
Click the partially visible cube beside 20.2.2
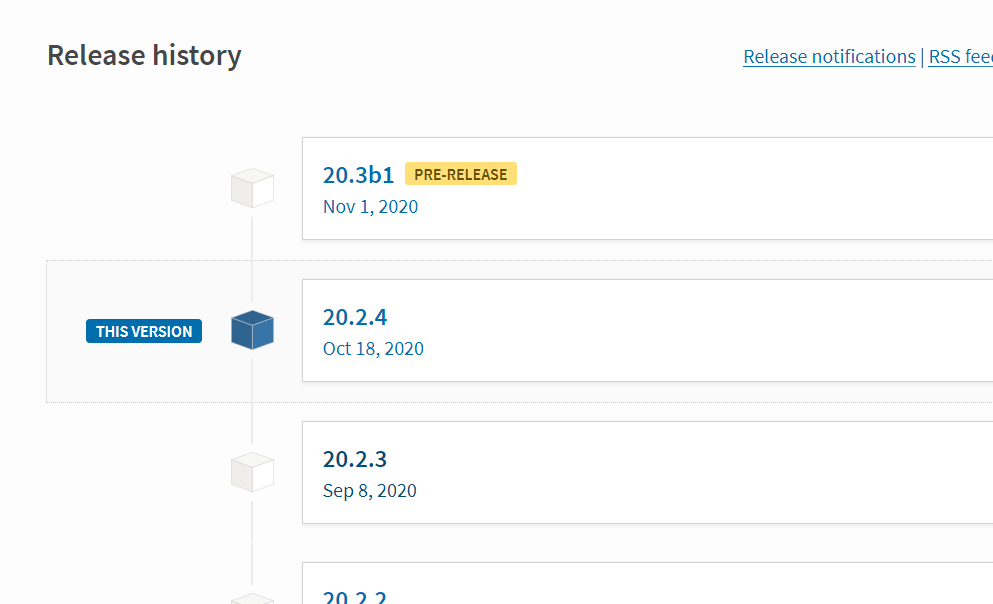coord(252,598)
